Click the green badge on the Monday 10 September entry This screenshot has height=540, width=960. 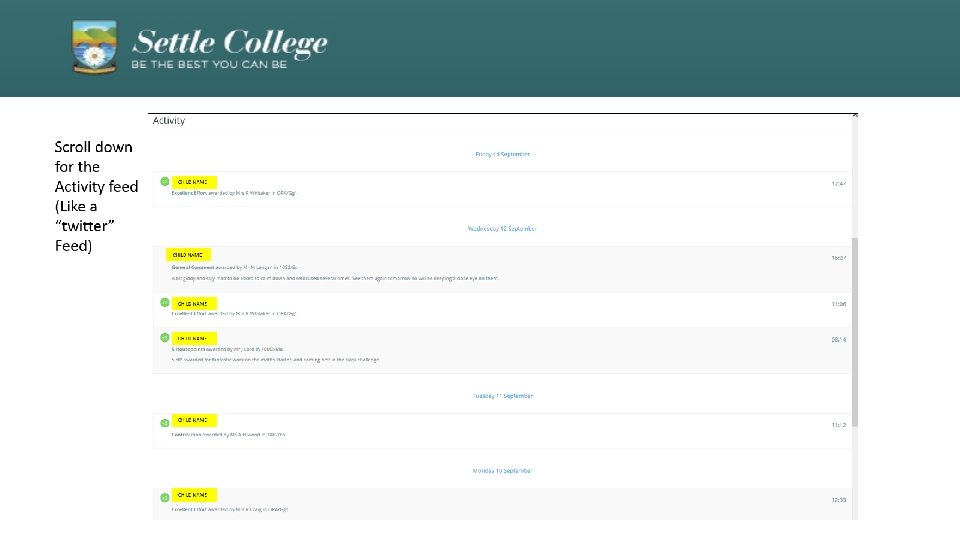(165, 498)
